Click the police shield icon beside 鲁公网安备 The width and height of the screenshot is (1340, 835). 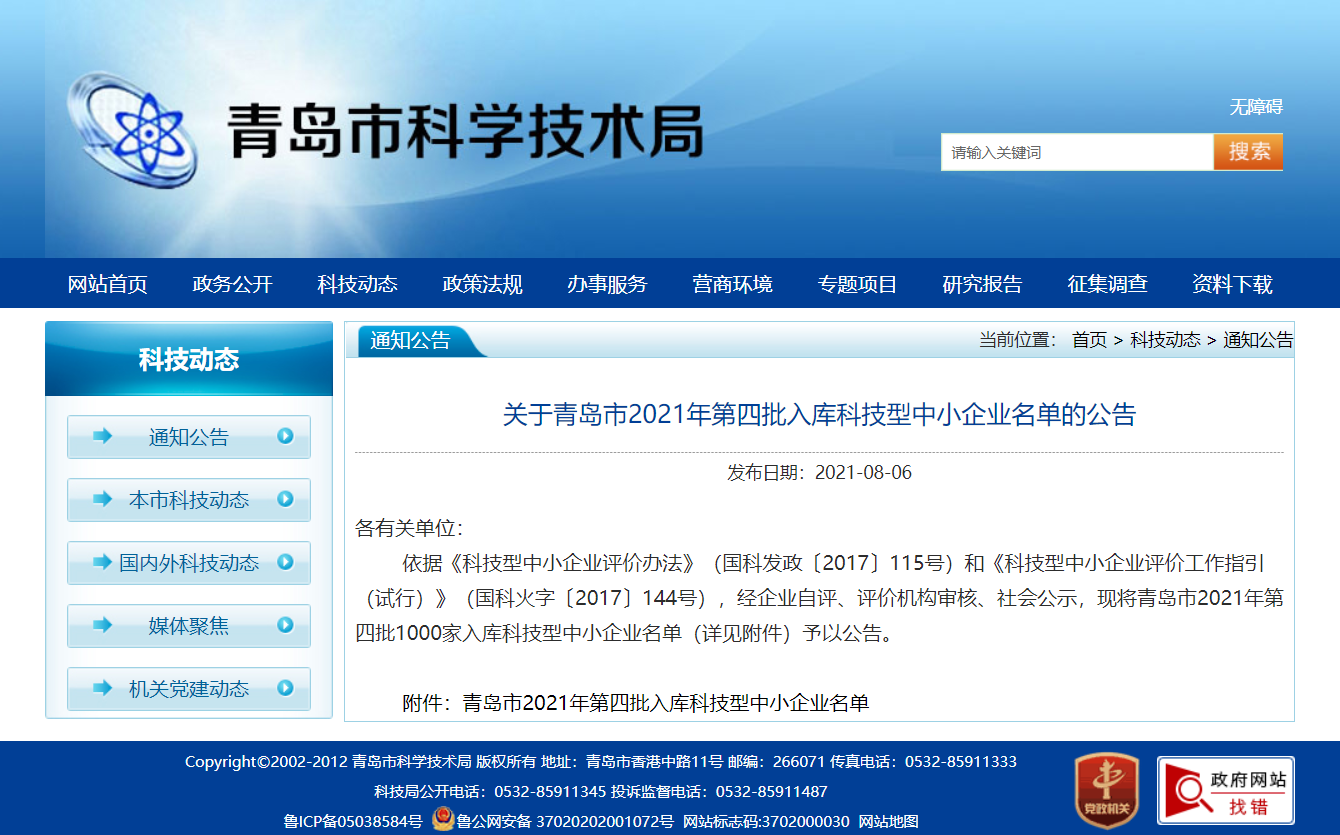[443, 820]
